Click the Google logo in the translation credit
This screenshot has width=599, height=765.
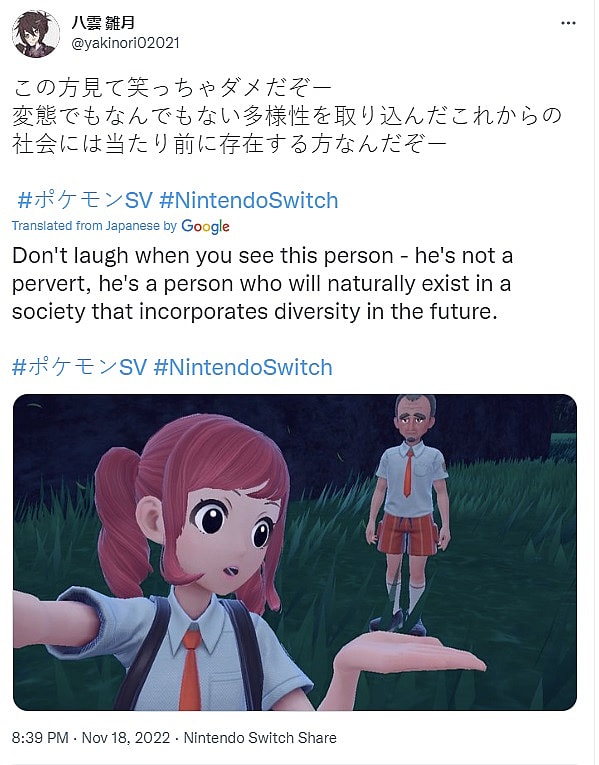coord(205,226)
